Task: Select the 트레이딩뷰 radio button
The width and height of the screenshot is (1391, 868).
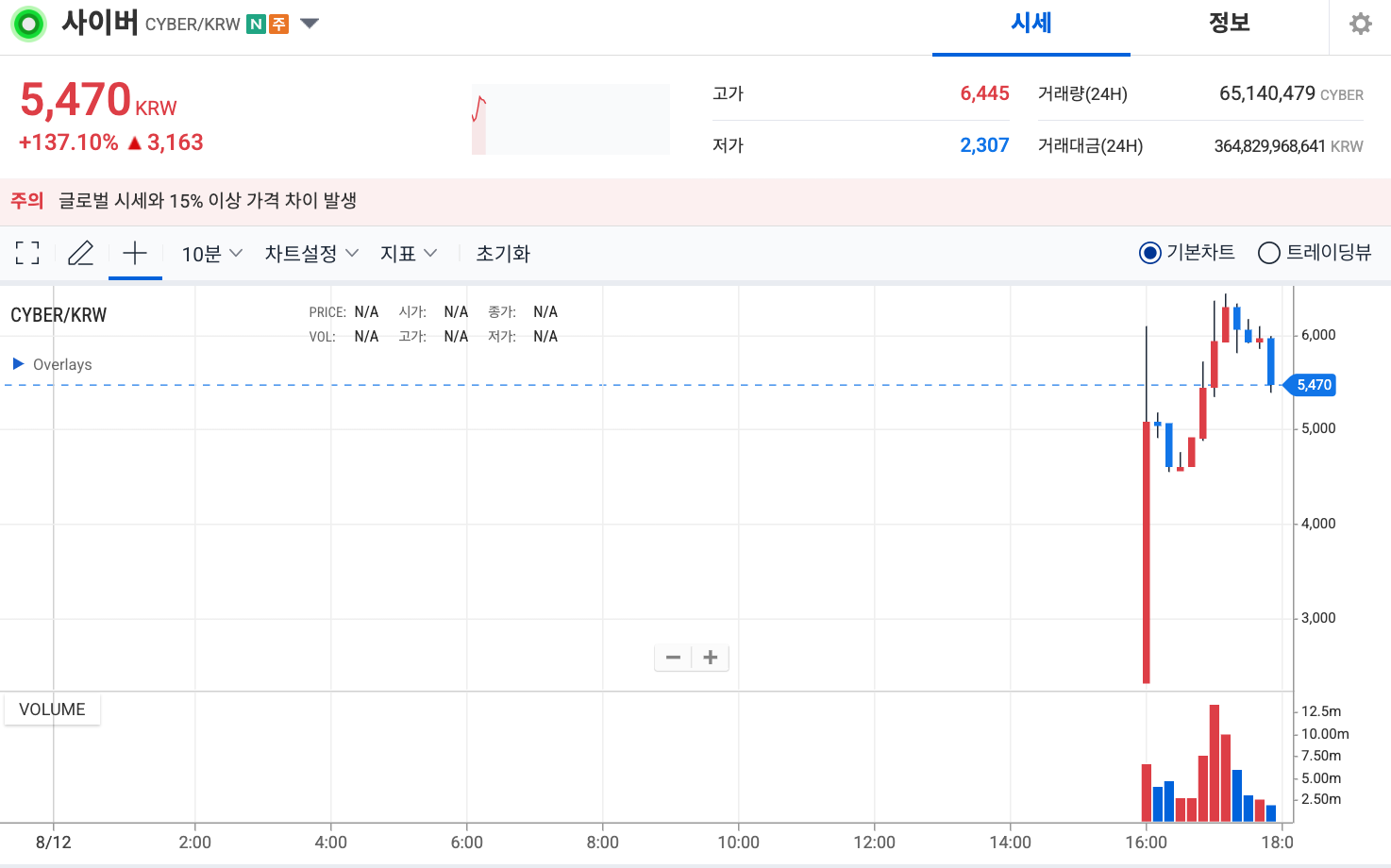Action: click(x=1268, y=253)
